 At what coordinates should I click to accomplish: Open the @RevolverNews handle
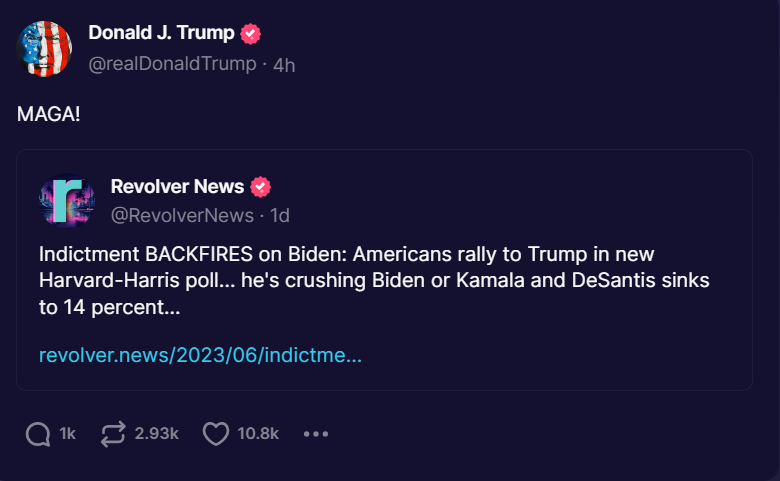183,215
